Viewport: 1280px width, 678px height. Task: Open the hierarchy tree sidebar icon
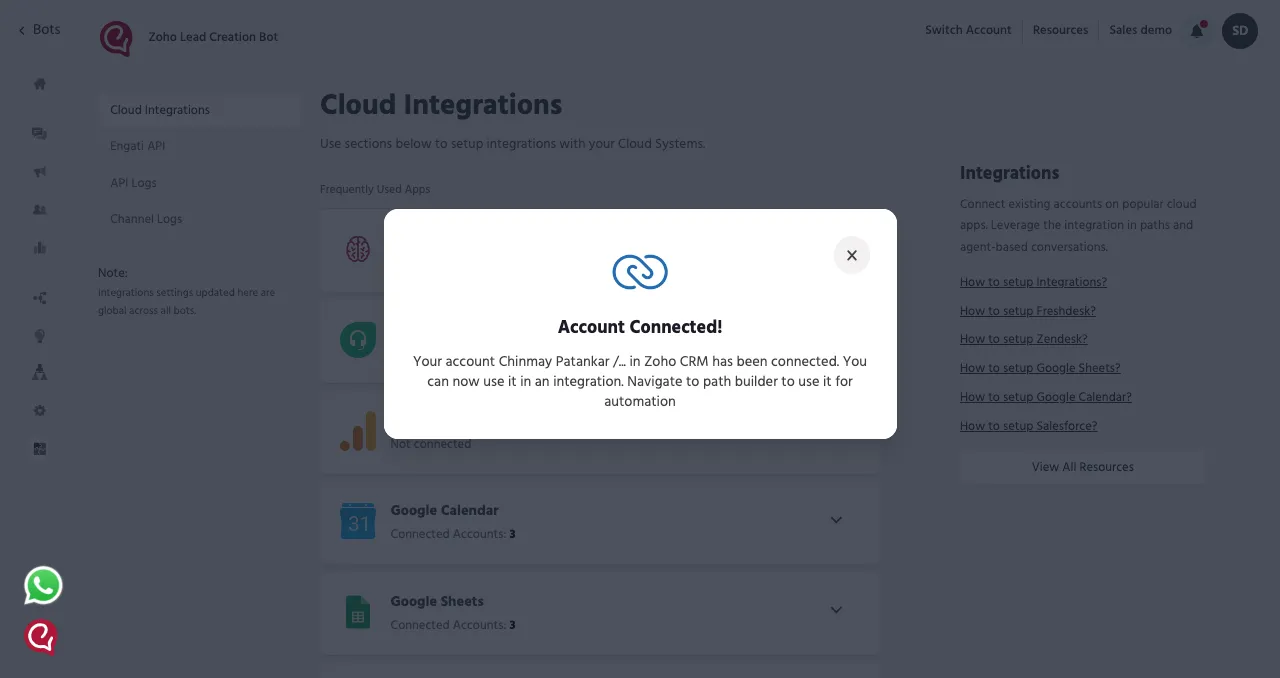click(x=40, y=372)
